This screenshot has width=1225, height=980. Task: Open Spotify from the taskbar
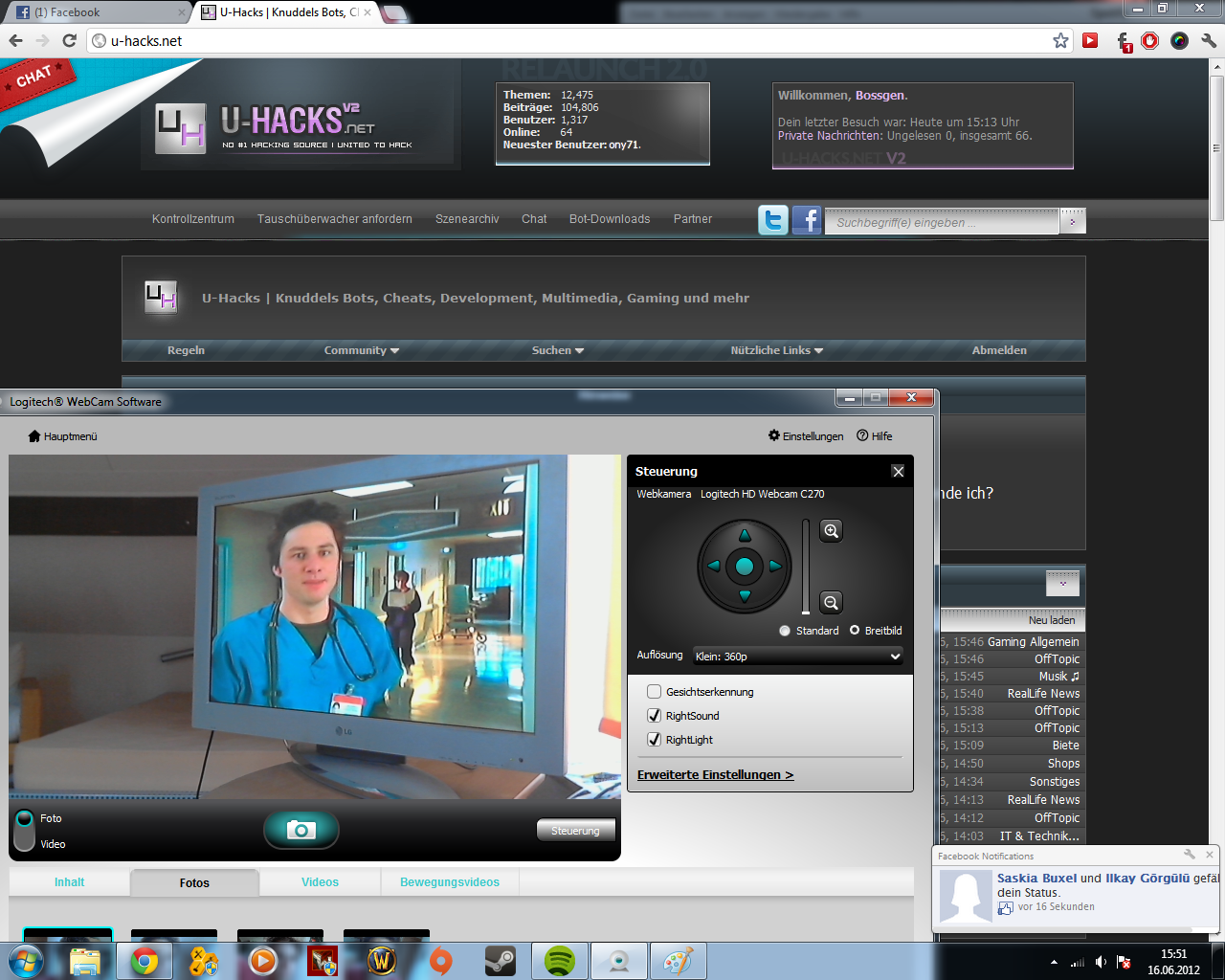[560, 961]
